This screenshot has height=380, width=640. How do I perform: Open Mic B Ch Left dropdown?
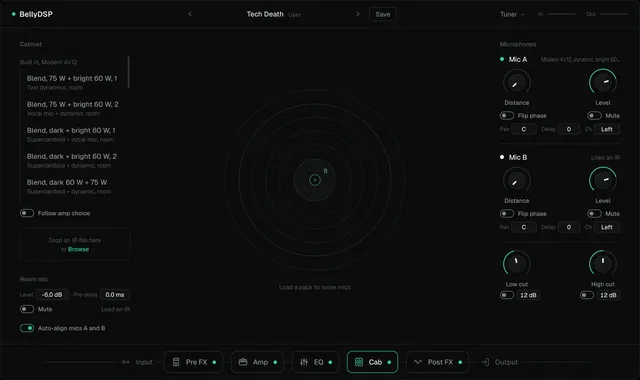(607, 227)
